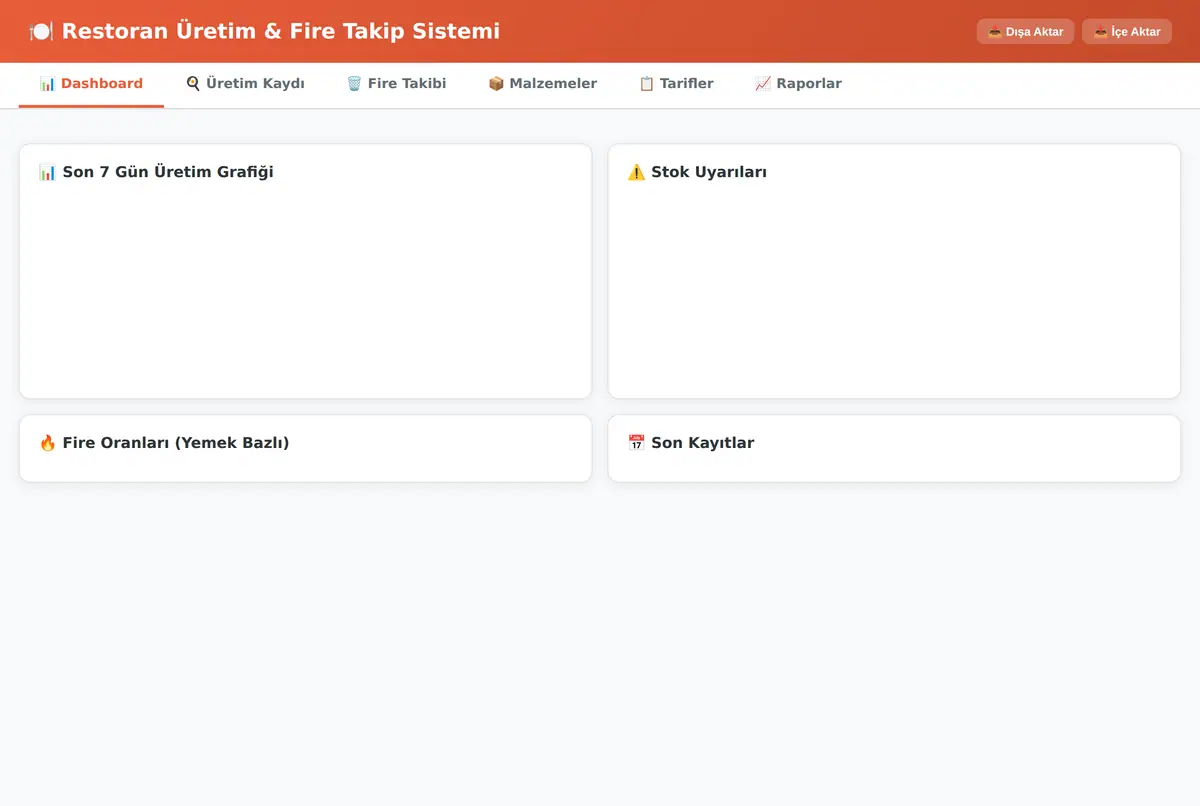Switch to the Dashboard tab
The width and height of the screenshot is (1200, 806).
click(x=91, y=84)
